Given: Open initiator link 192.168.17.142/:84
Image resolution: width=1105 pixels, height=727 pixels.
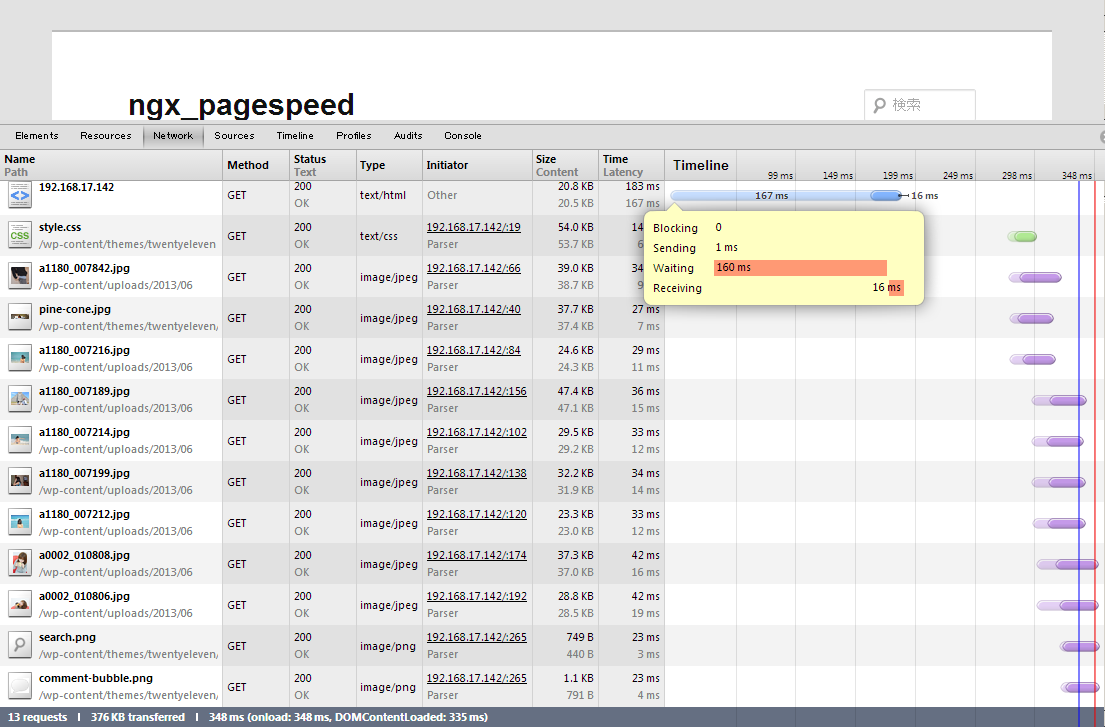Looking at the screenshot, I should (474, 349).
